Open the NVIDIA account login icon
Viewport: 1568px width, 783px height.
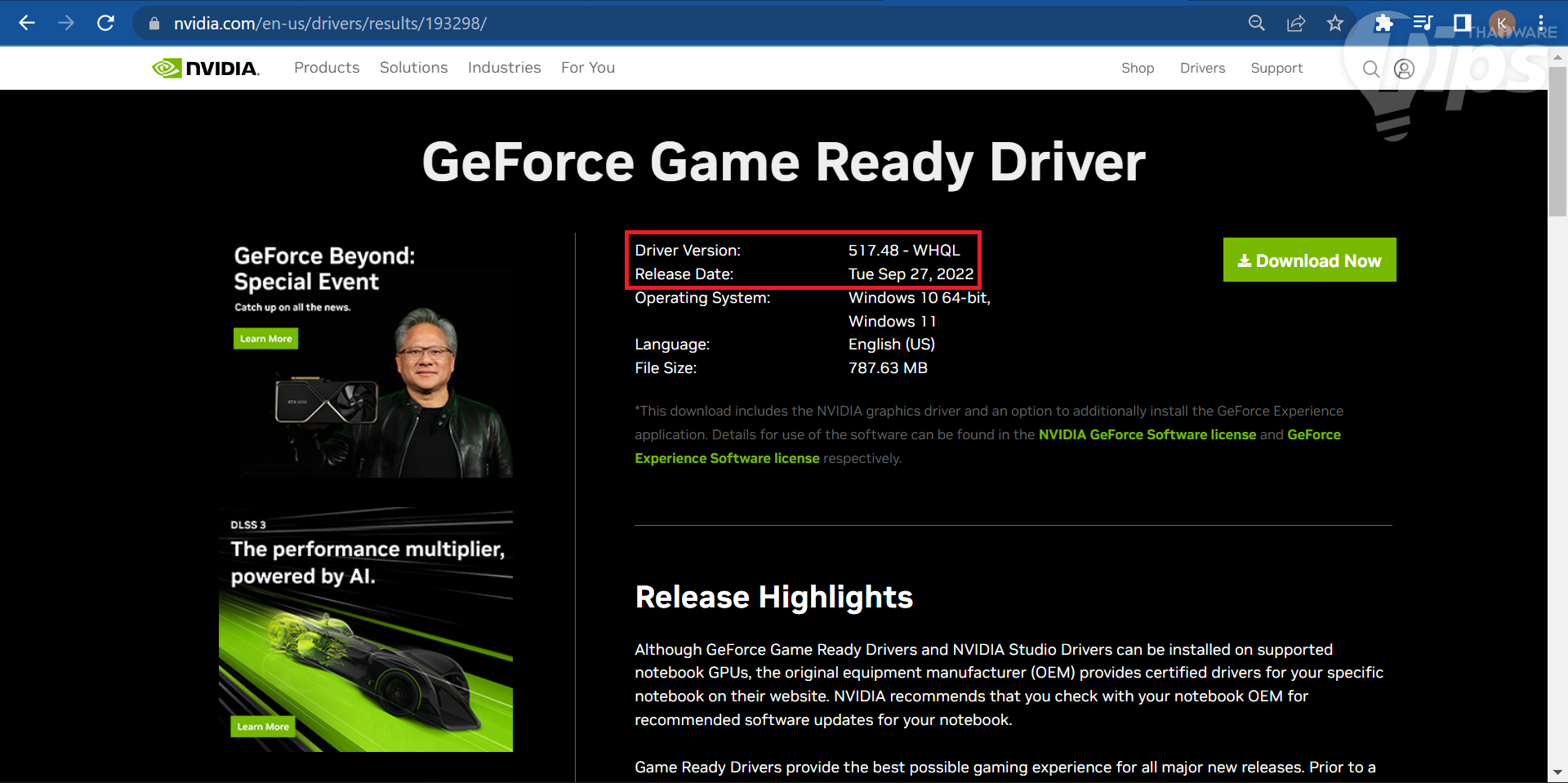(x=1404, y=69)
